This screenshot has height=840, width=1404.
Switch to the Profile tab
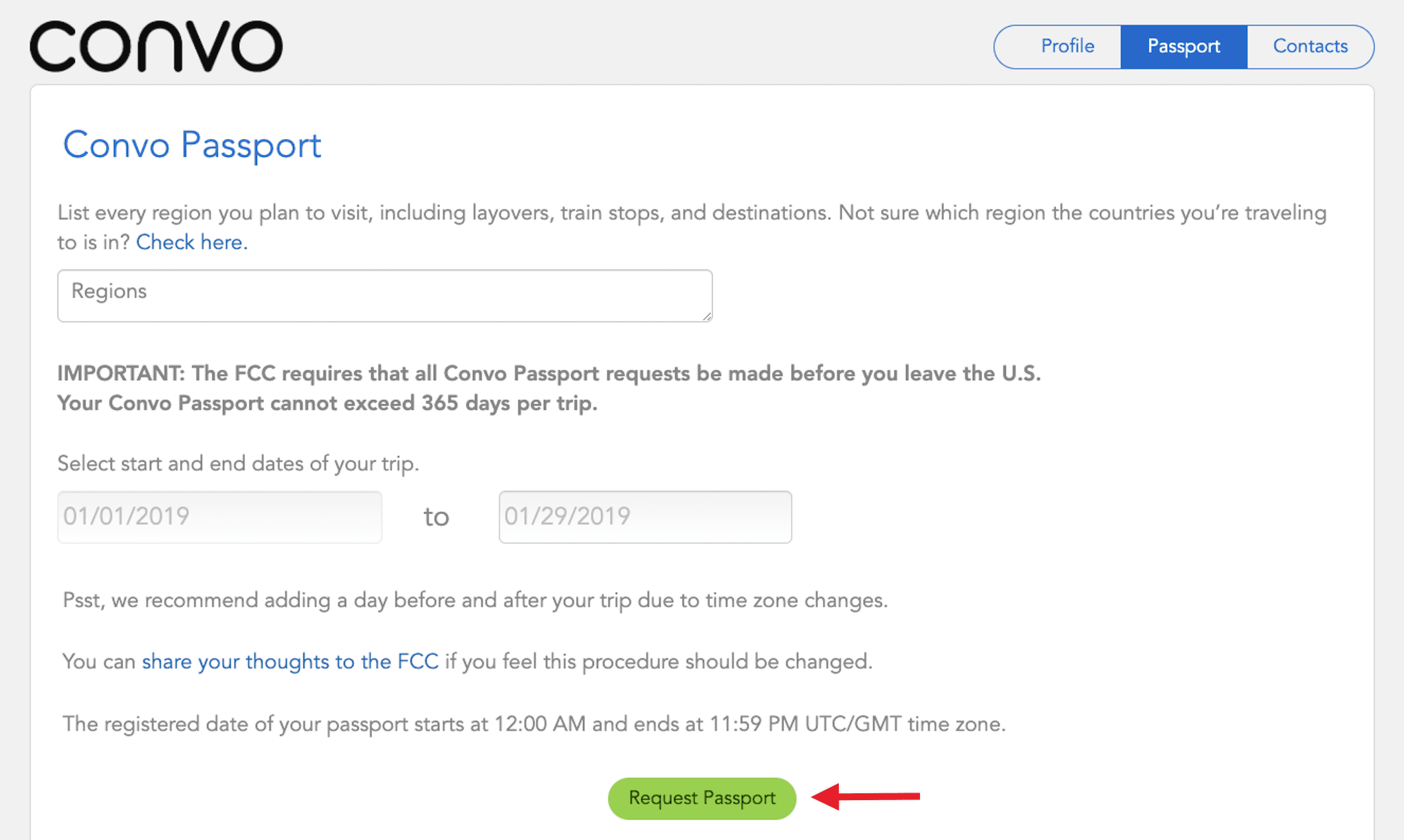(1066, 46)
